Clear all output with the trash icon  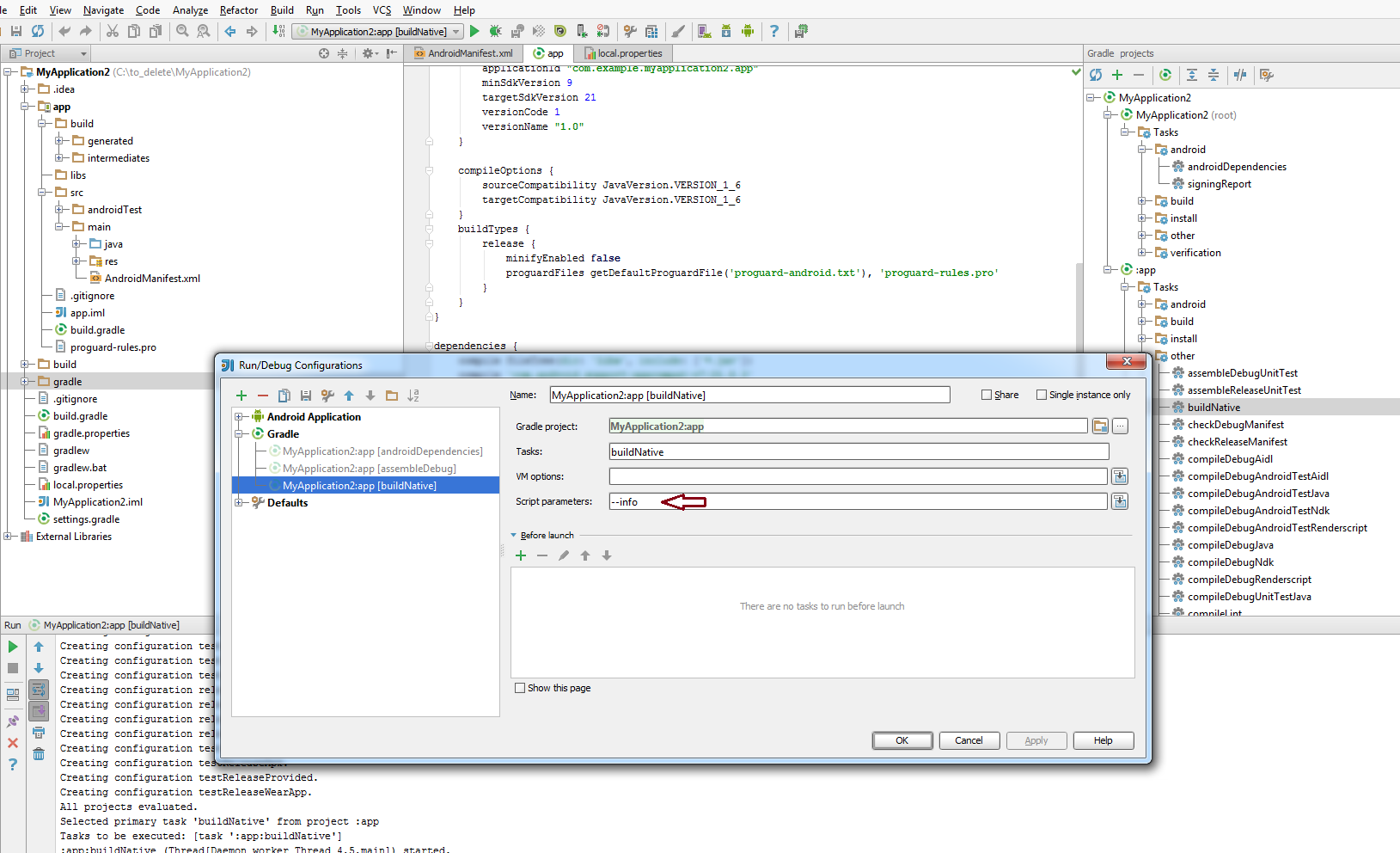39,754
